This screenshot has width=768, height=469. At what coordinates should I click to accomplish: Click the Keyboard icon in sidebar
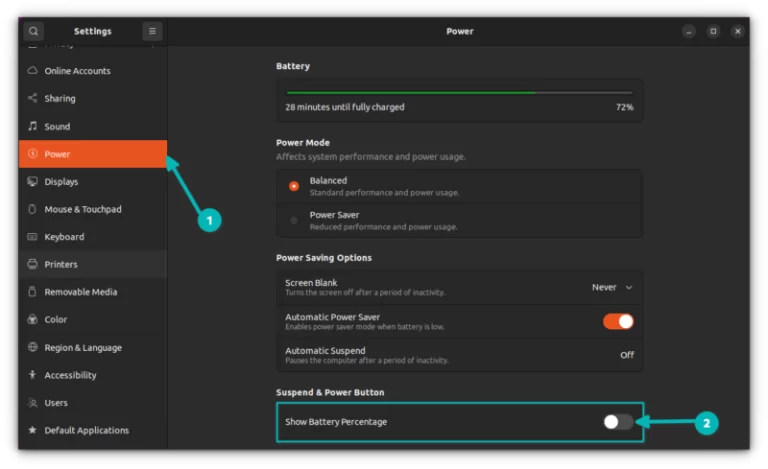[32, 237]
